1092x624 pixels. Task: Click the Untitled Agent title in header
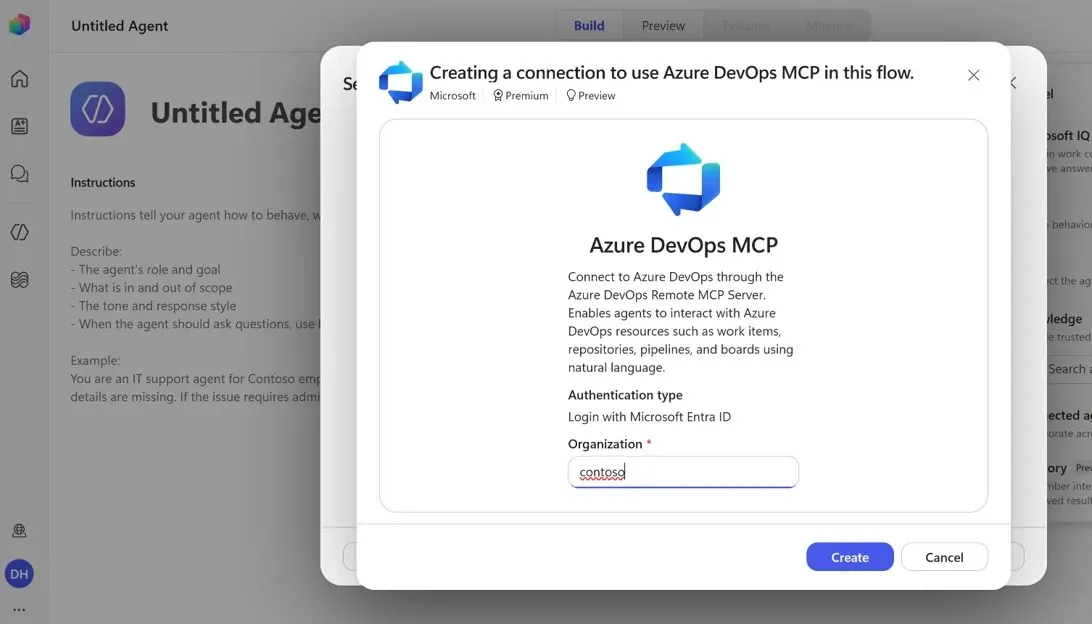pyautogui.click(x=120, y=26)
